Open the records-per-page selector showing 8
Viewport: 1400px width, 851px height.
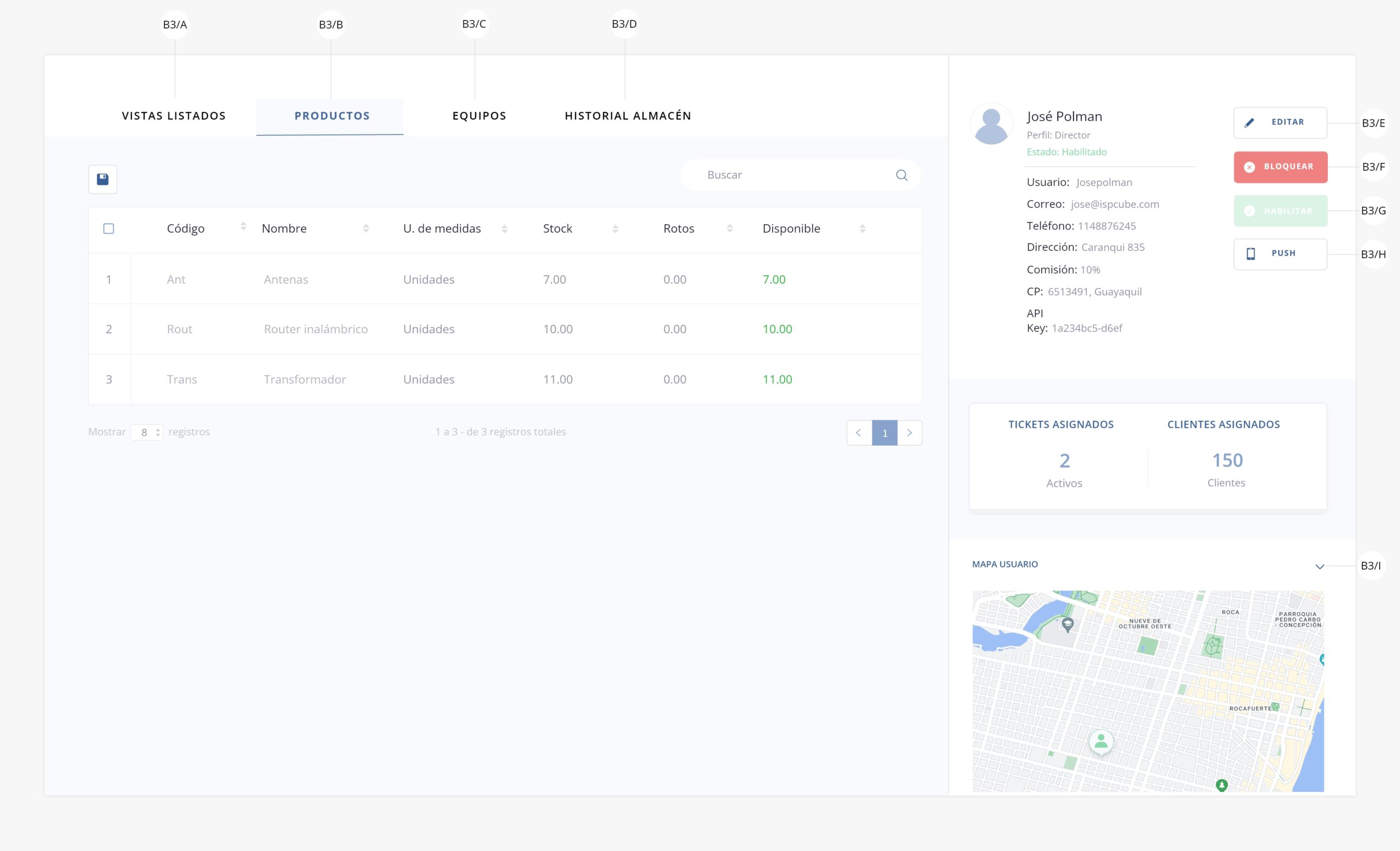tap(147, 432)
